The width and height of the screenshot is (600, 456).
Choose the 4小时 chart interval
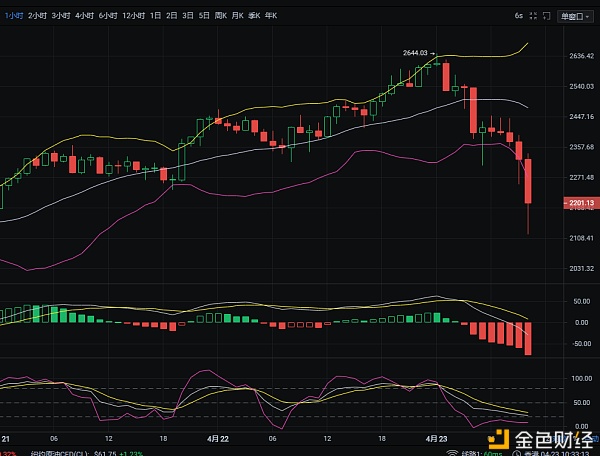(84, 16)
